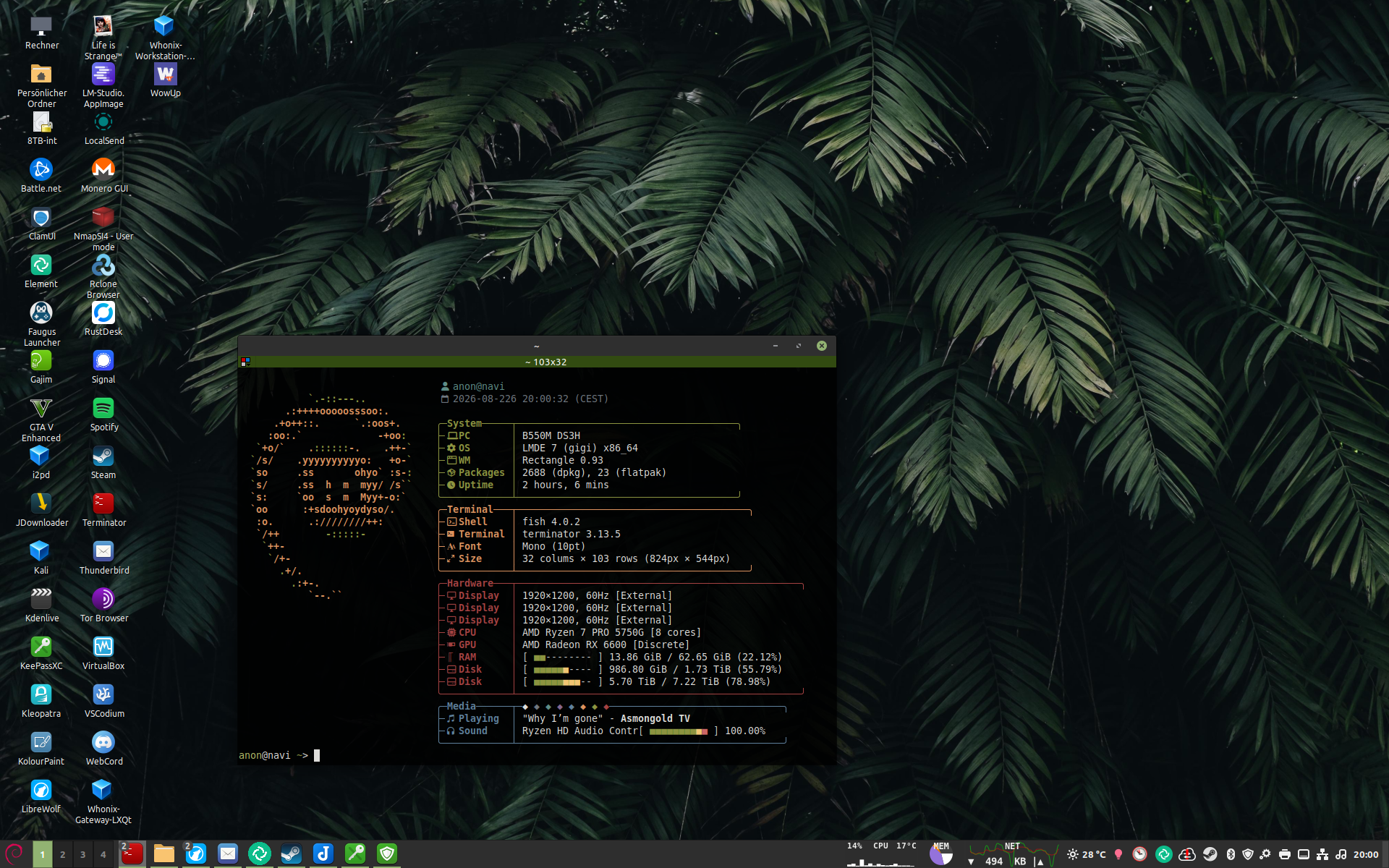Open the Kali desktop shortcut
Viewport: 1389px width, 868px height.
tap(41, 558)
